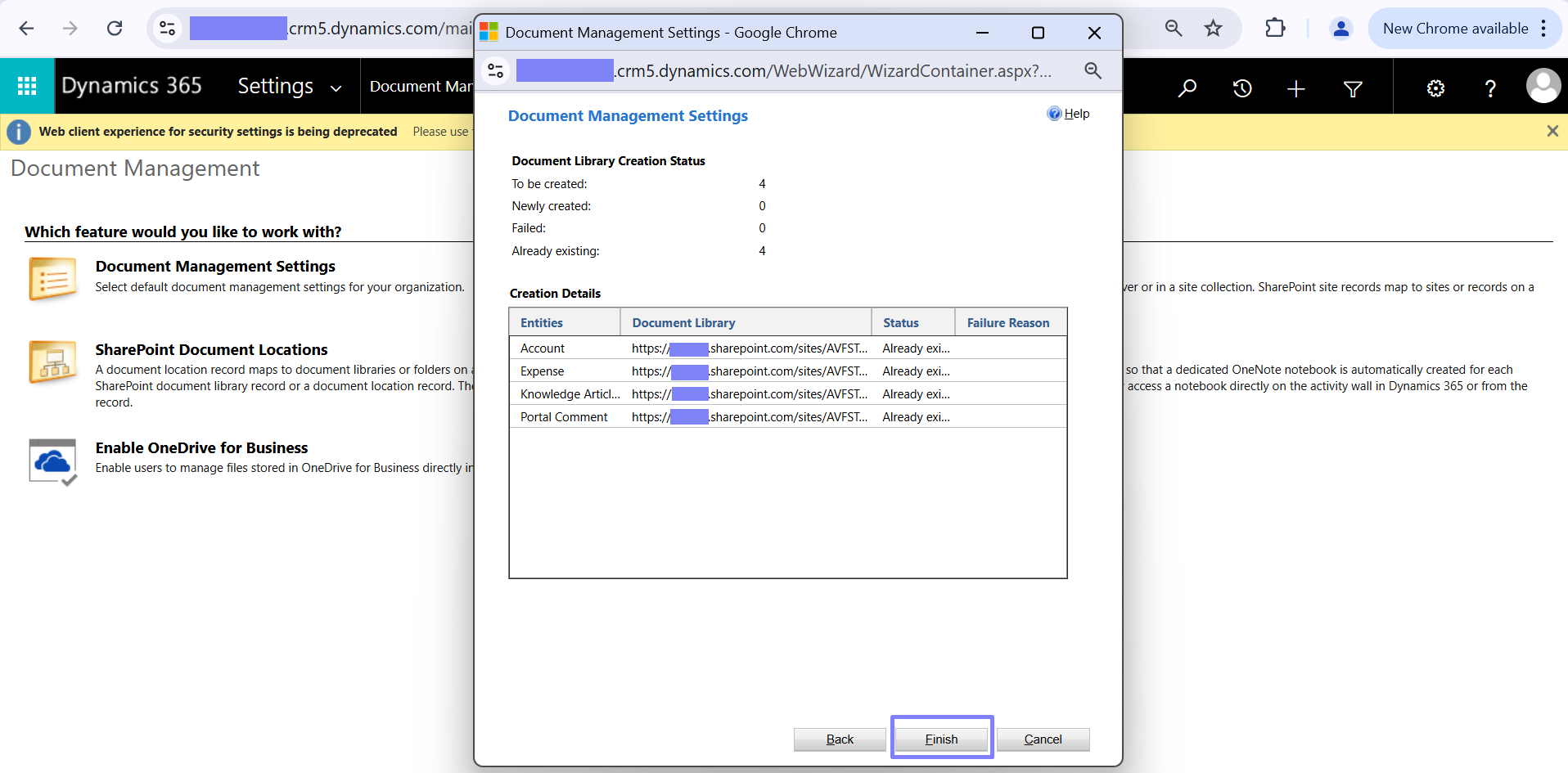
Task: Reload the main Chrome page
Action: (115, 29)
